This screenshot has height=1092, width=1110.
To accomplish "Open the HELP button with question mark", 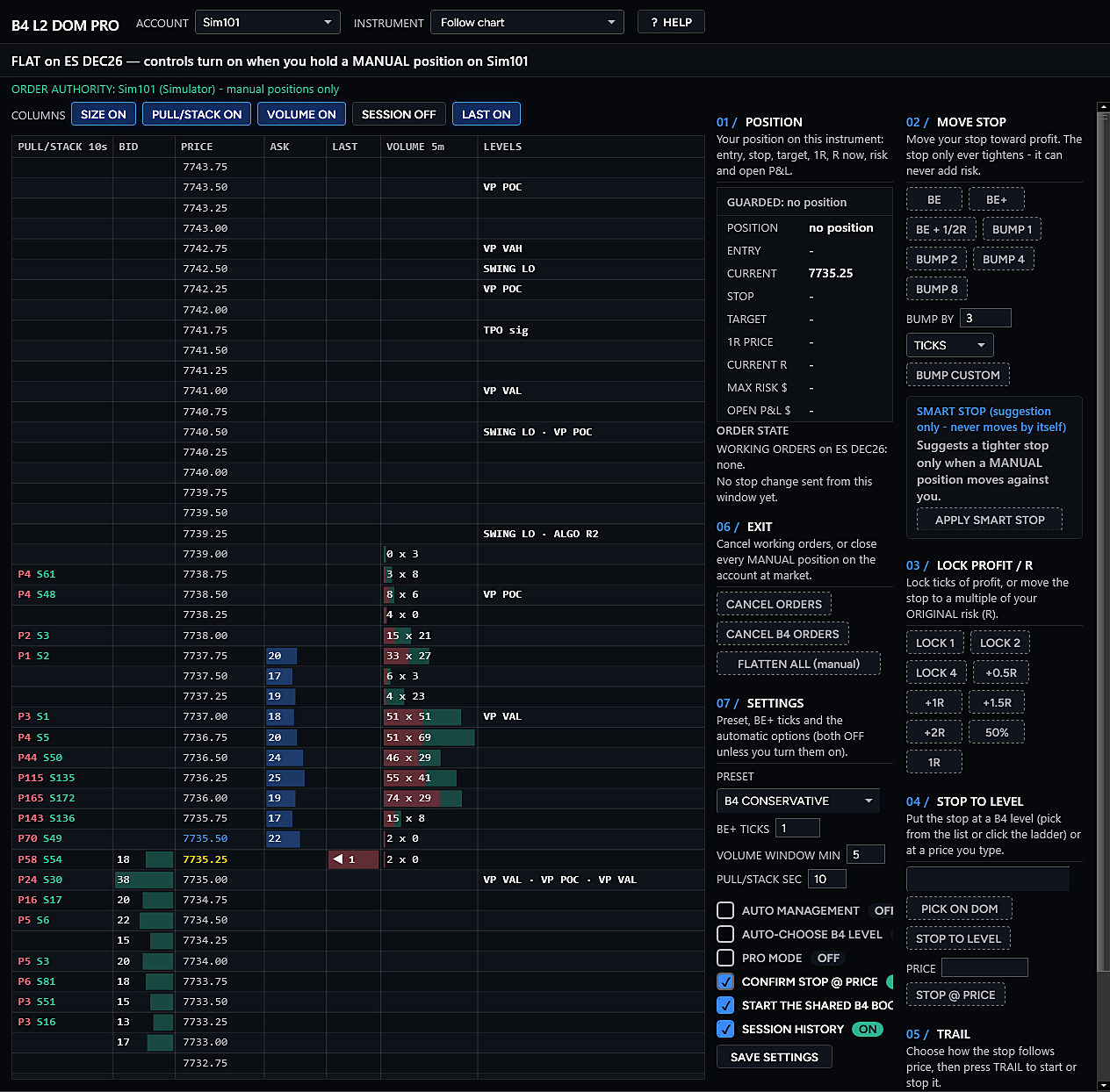I will 671,22.
